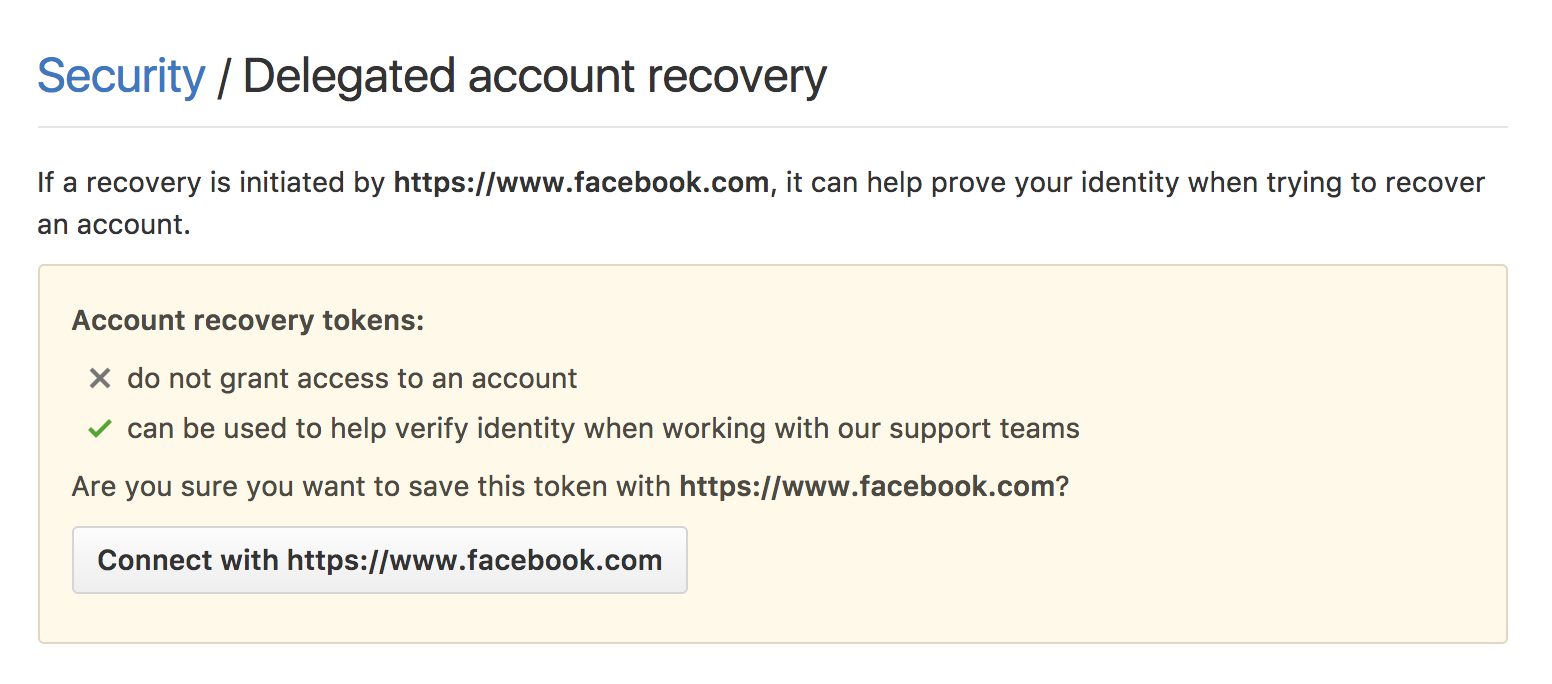Click the Security breadcrumb link
Viewport: 1552px width, 684px height.
click(121, 77)
